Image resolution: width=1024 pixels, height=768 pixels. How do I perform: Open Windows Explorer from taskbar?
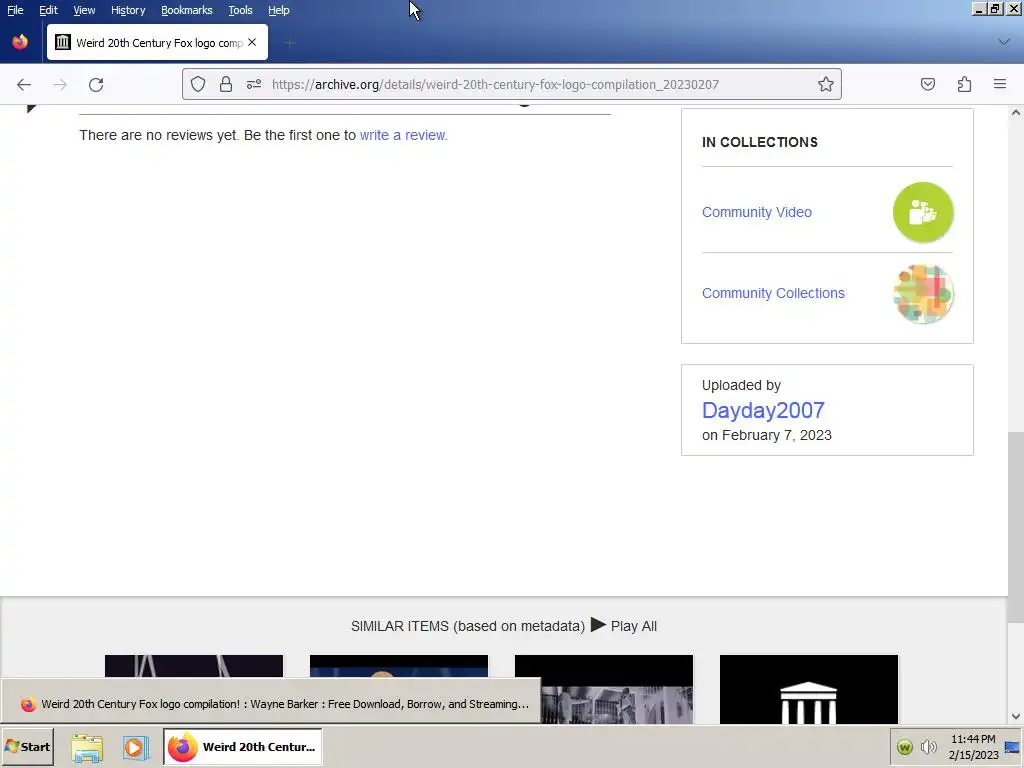pyautogui.click(x=87, y=747)
